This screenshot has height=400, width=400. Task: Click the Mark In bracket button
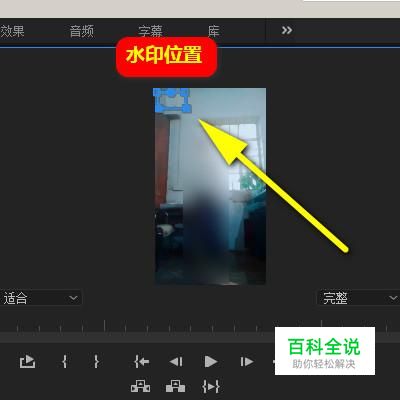point(65,361)
